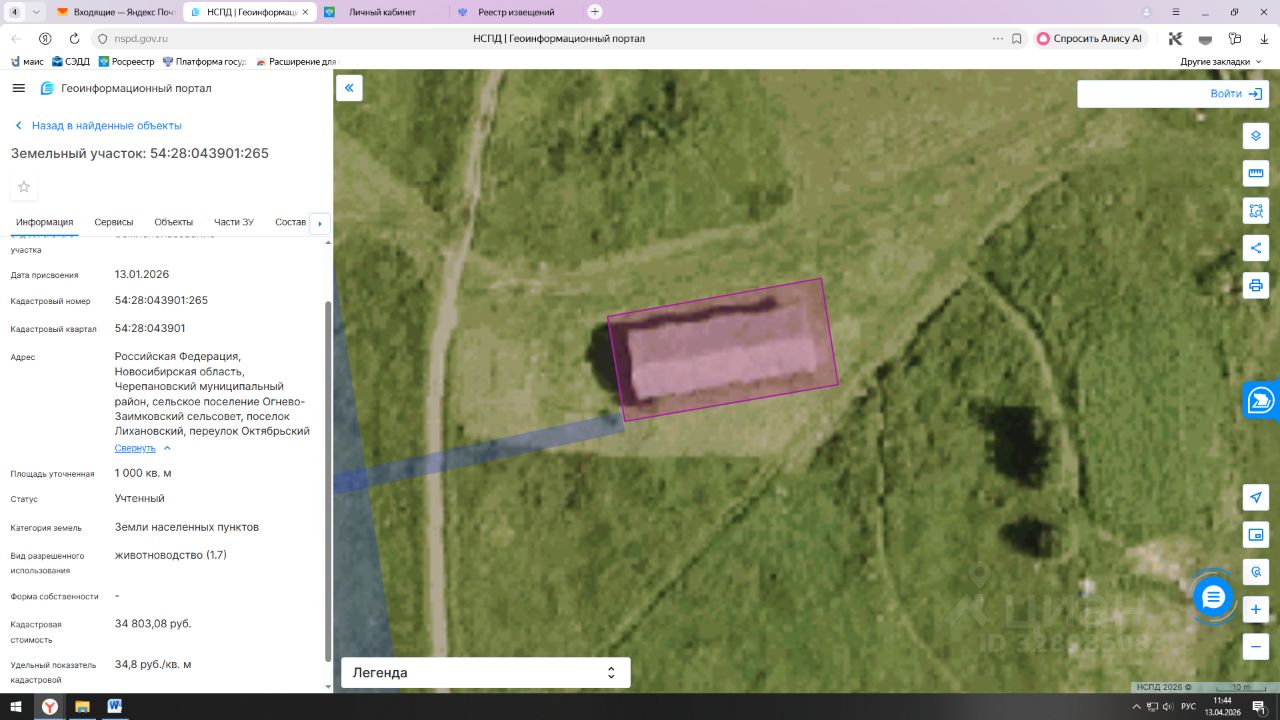The height and width of the screenshot is (720, 1280).
Task: Switch to the Объекты tab
Action: pyautogui.click(x=174, y=222)
